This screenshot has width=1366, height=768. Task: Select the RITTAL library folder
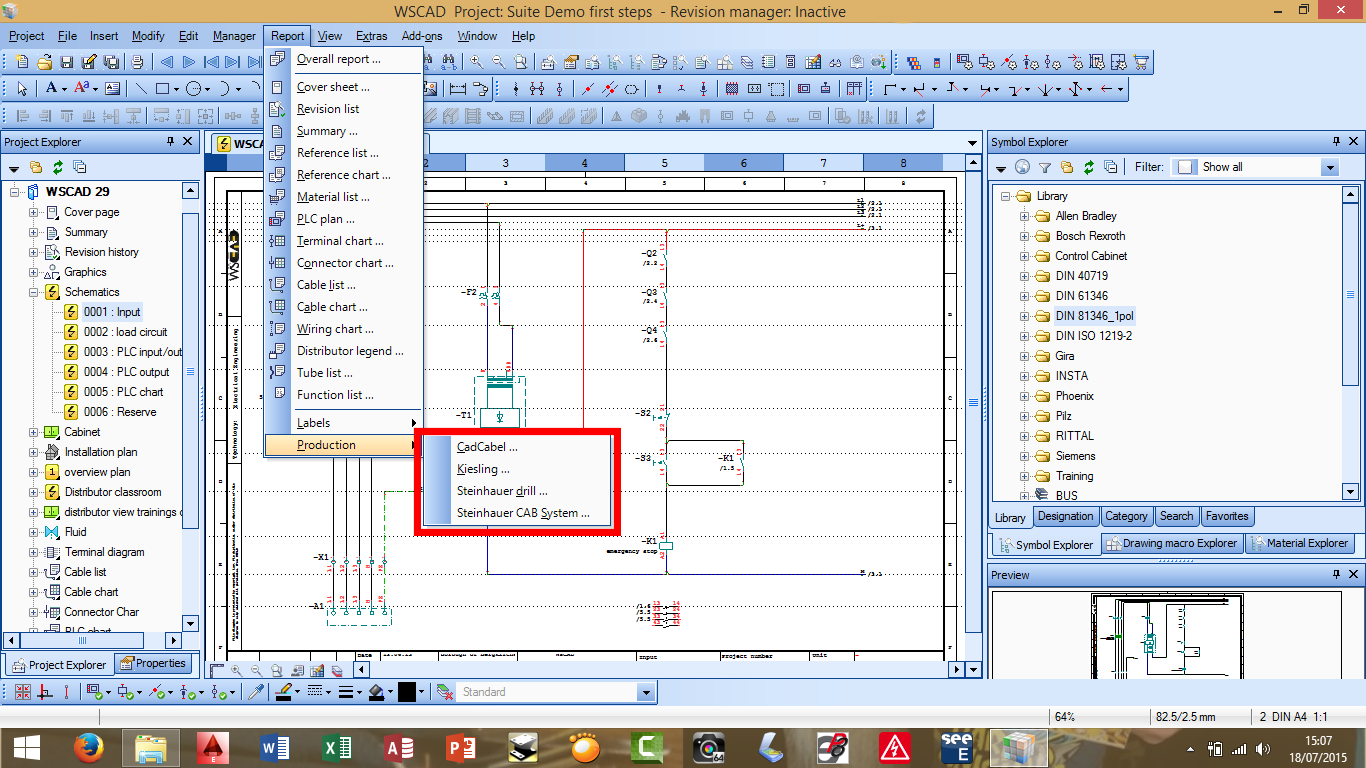pyautogui.click(x=1074, y=436)
